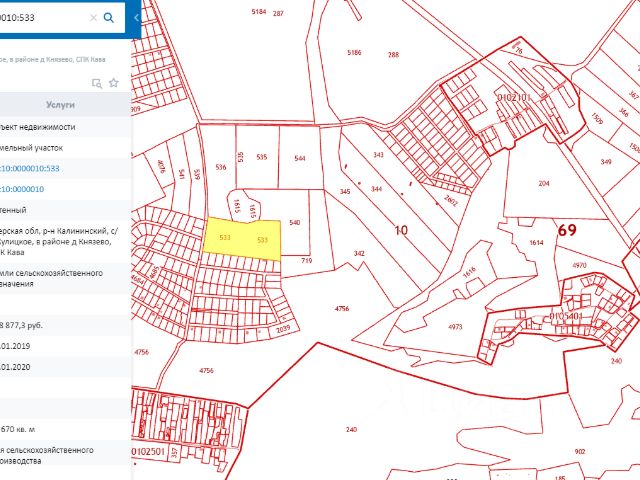Clear the search field with the X icon
This screenshot has width=640, height=480.
click(x=93, y=17)
